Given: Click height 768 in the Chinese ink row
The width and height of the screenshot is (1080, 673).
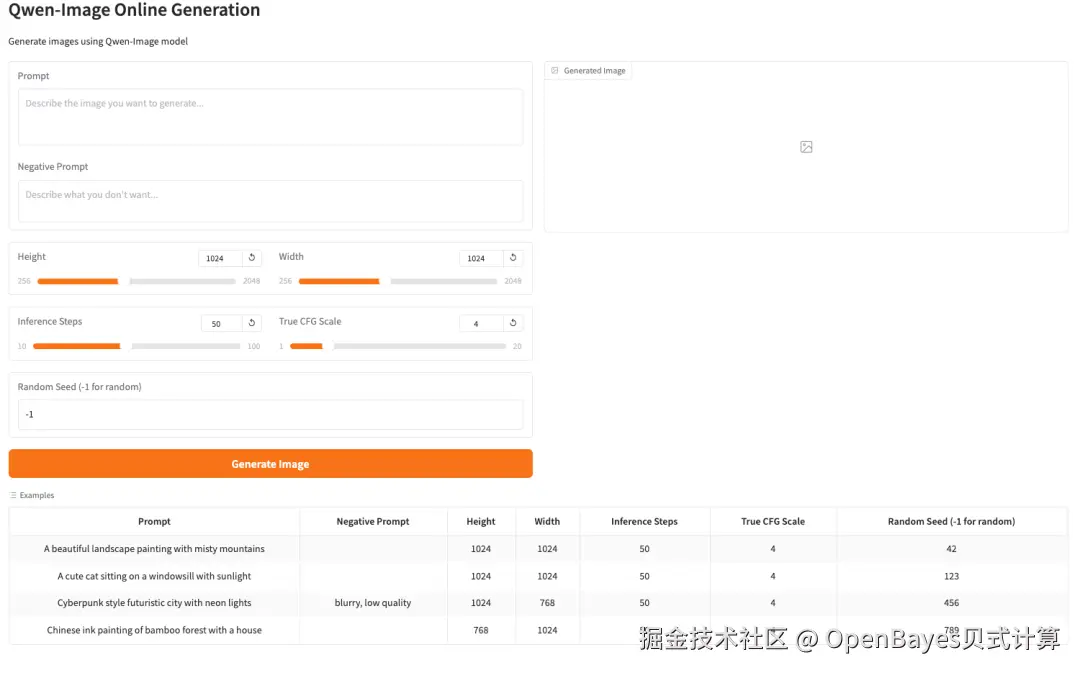Looking at the screenshot, I should tap(481, 630).
